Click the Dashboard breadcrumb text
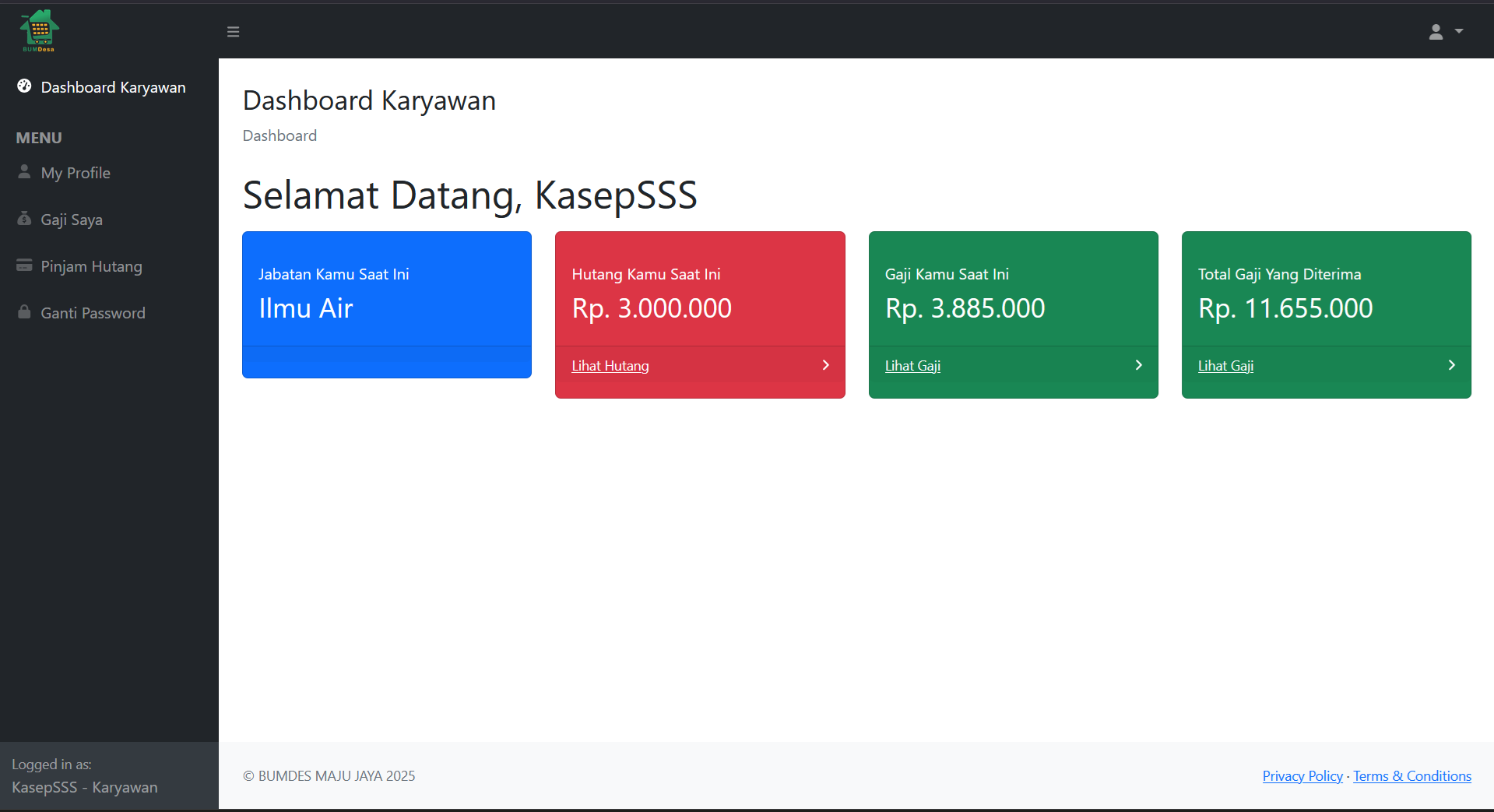1494x812 pixels. point(279,135)
